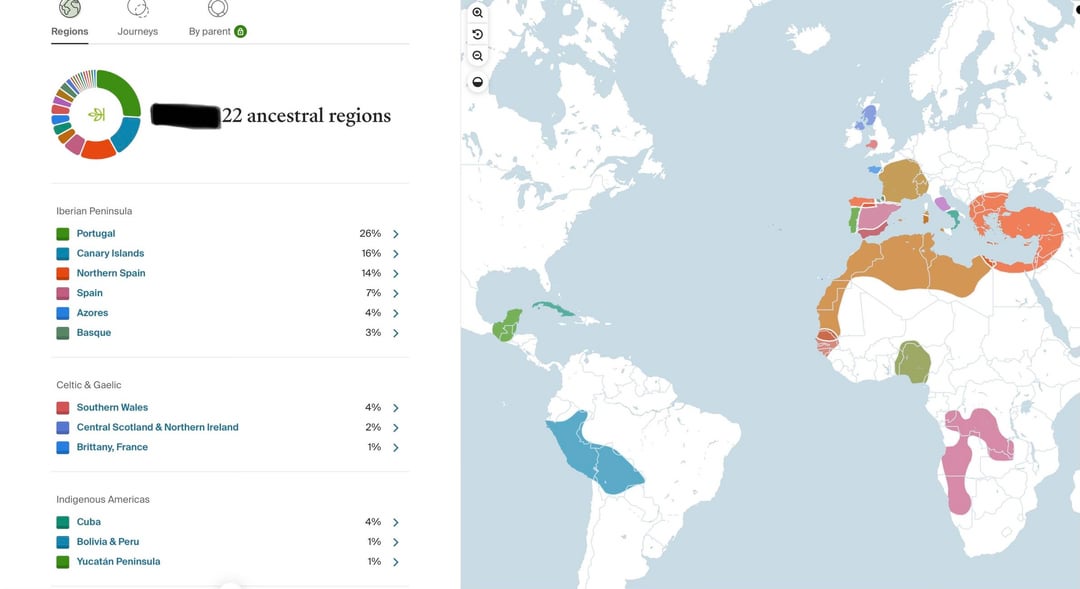Open Central Scotland & Northern Ireland link
Image resolution: width=1080 pixels, height=589 pixels.
pos(158,427)
